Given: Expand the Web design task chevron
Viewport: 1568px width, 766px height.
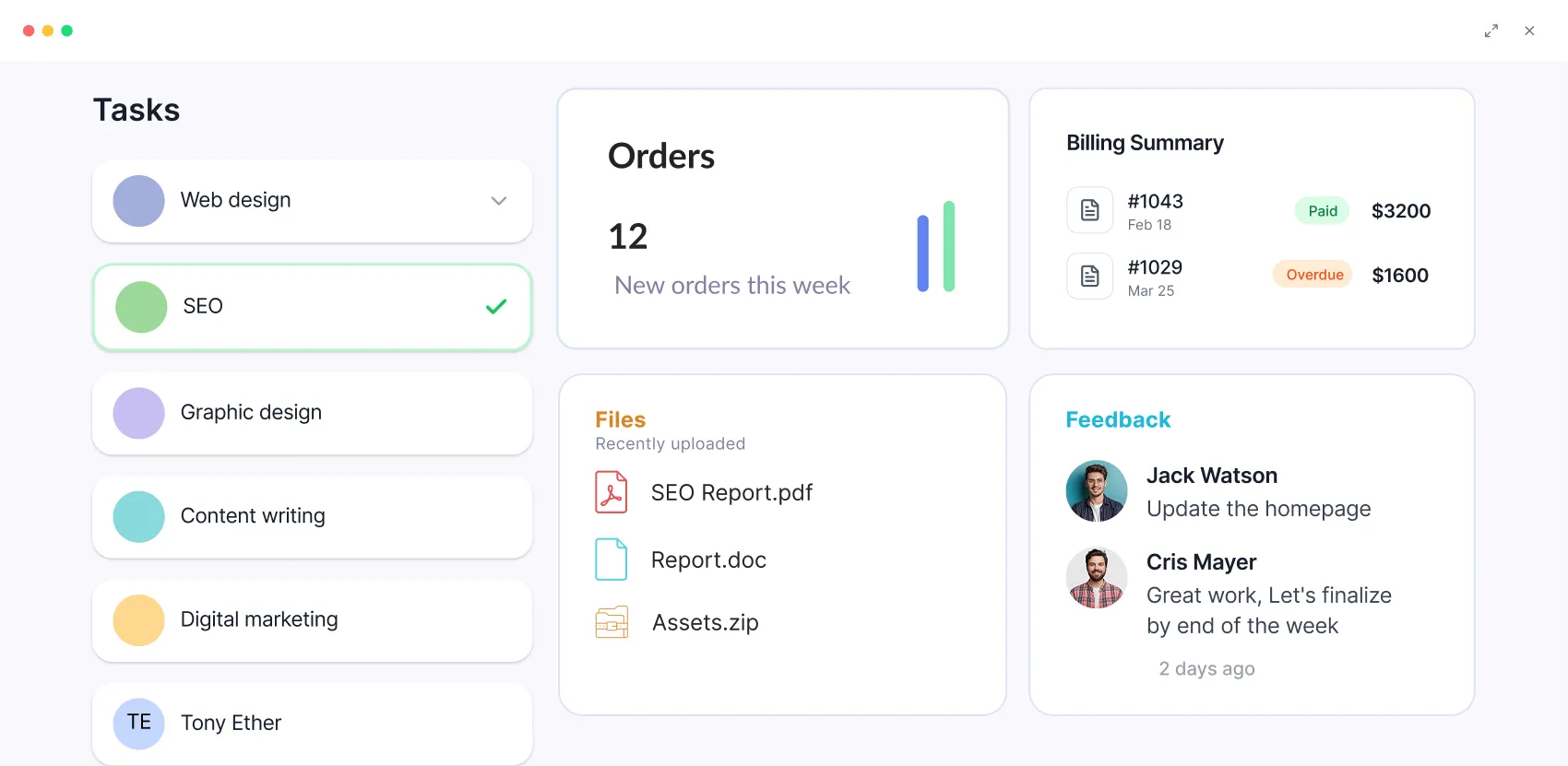Looking at the screenshot, I should pyautogui.click(x=498, y=201).
